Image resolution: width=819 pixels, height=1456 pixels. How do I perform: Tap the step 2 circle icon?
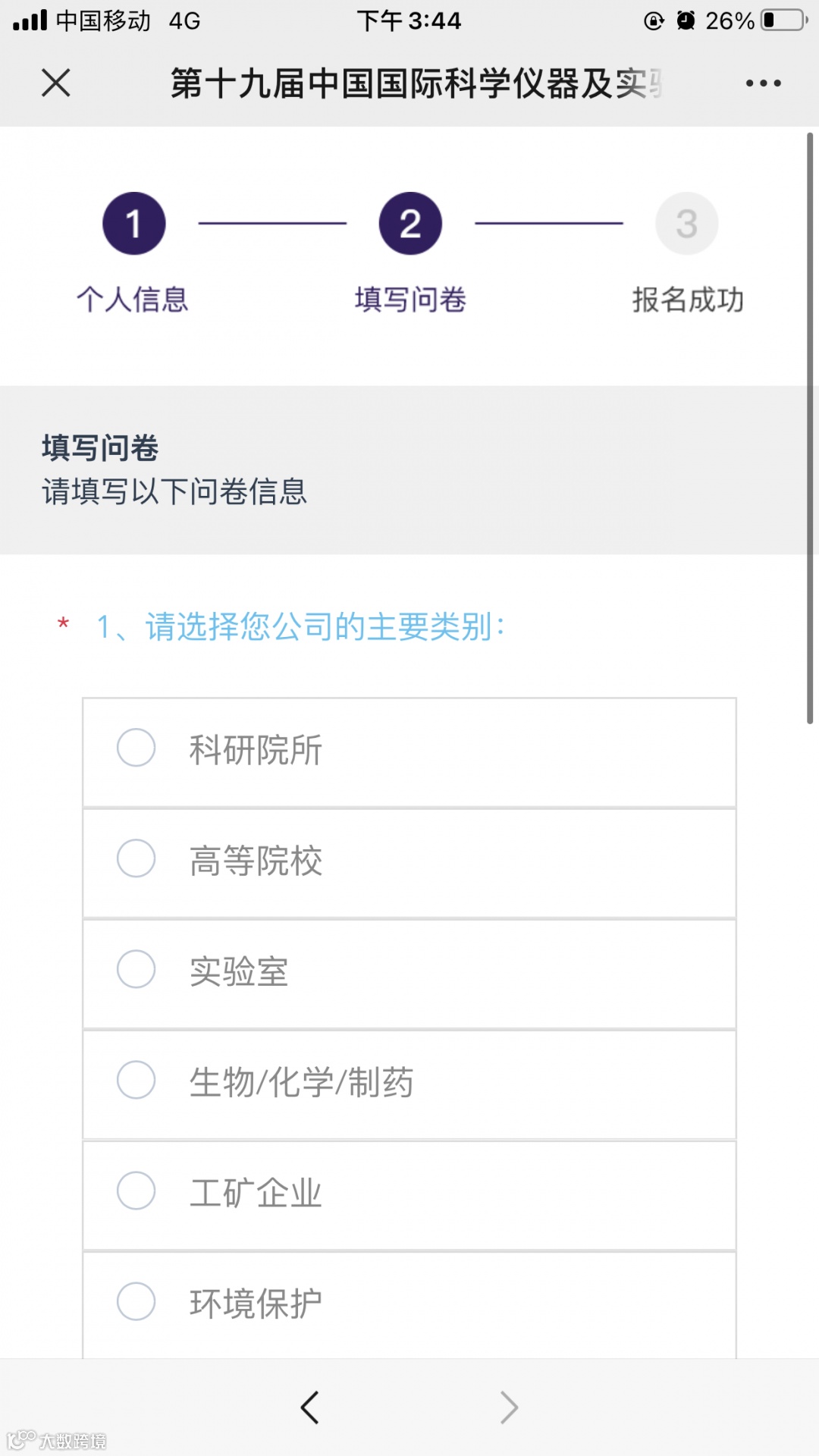click(x=410, y=224)
